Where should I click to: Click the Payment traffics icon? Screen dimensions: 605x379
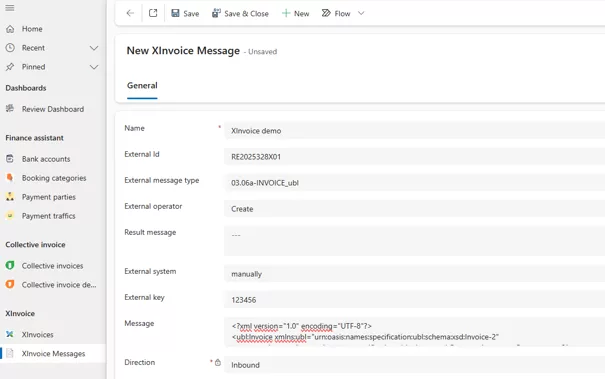pyautogui.click(x=10, y=215)
